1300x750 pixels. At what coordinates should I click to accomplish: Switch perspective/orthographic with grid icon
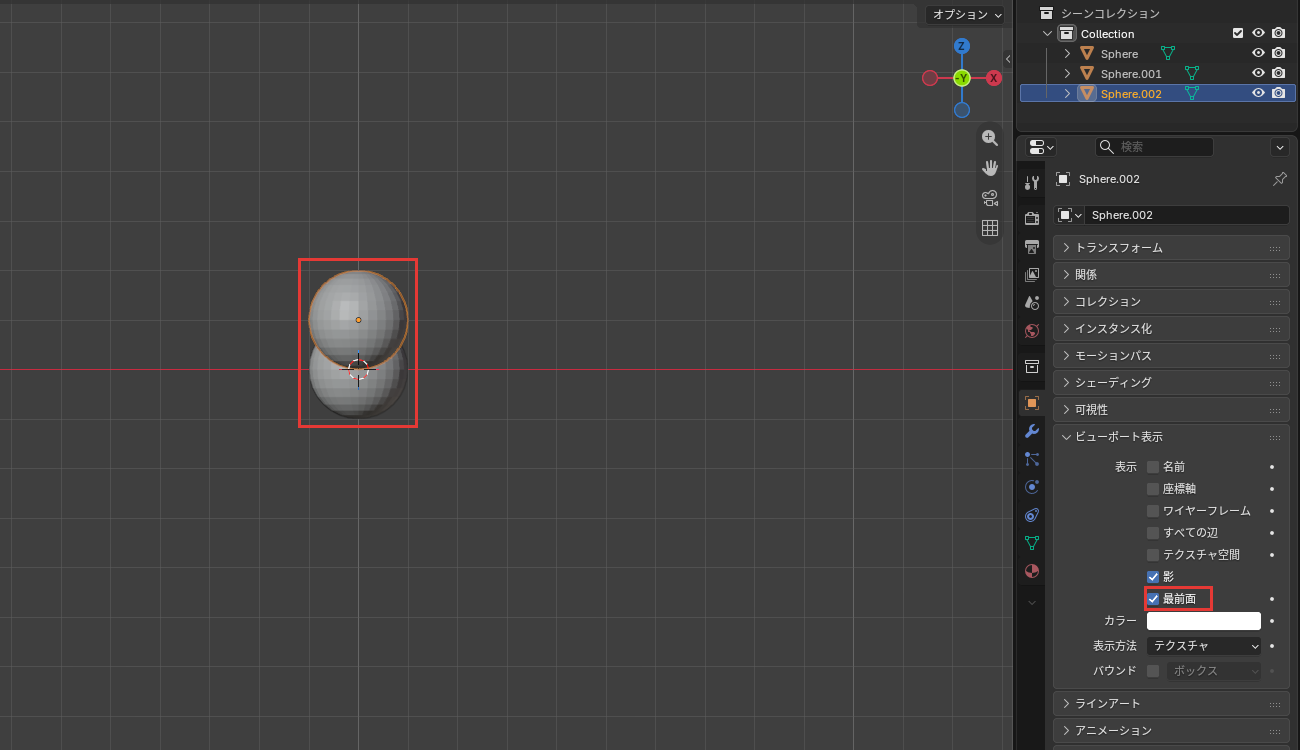990,228
